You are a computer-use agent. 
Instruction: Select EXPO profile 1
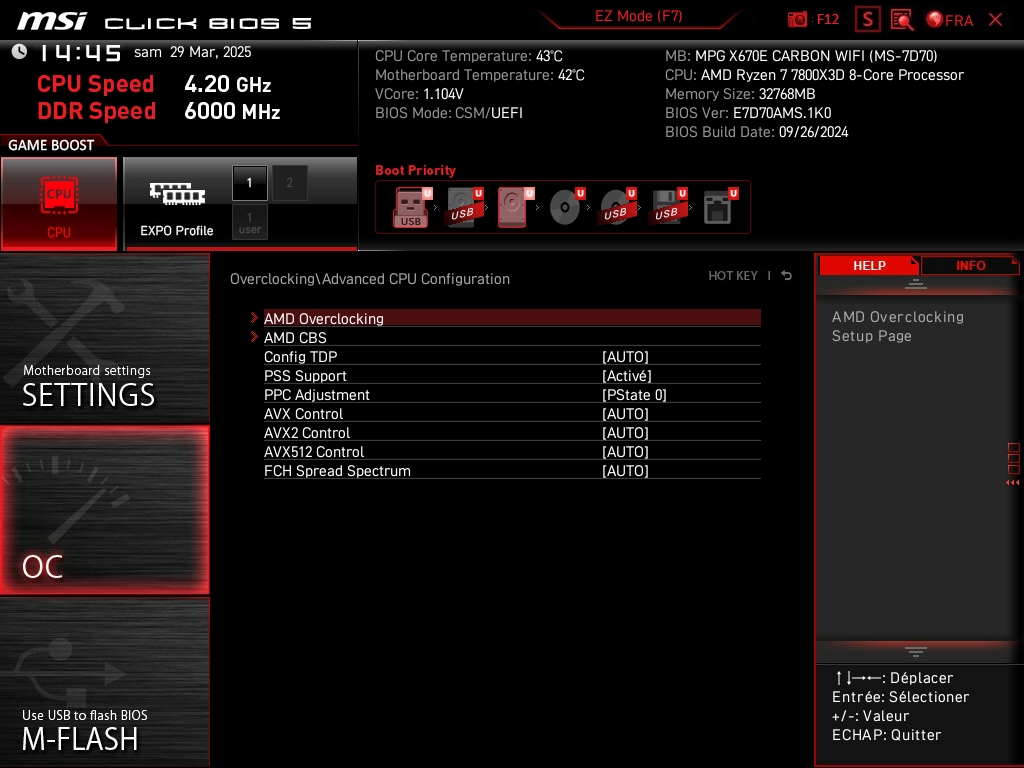tap(249, 183)
